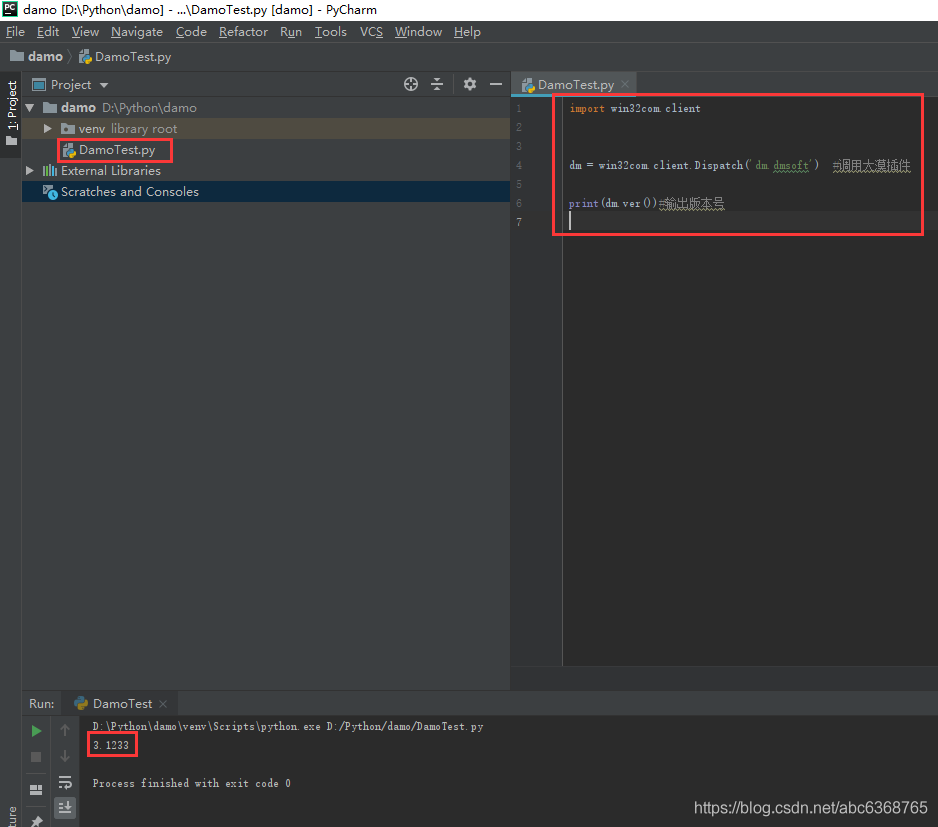Hide the Project tool window with minus icon

pos(496,85)
